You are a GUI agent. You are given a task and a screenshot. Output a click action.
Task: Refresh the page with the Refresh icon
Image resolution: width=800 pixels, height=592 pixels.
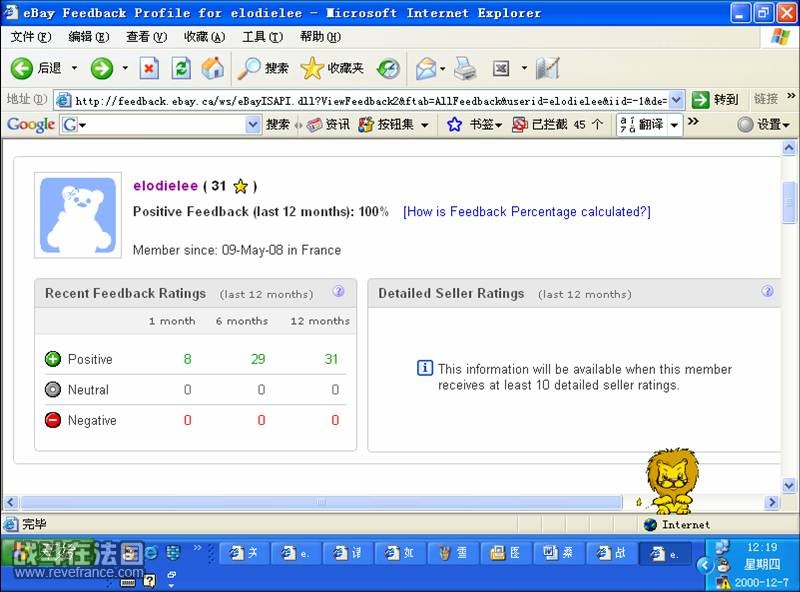tap(181, 68)
